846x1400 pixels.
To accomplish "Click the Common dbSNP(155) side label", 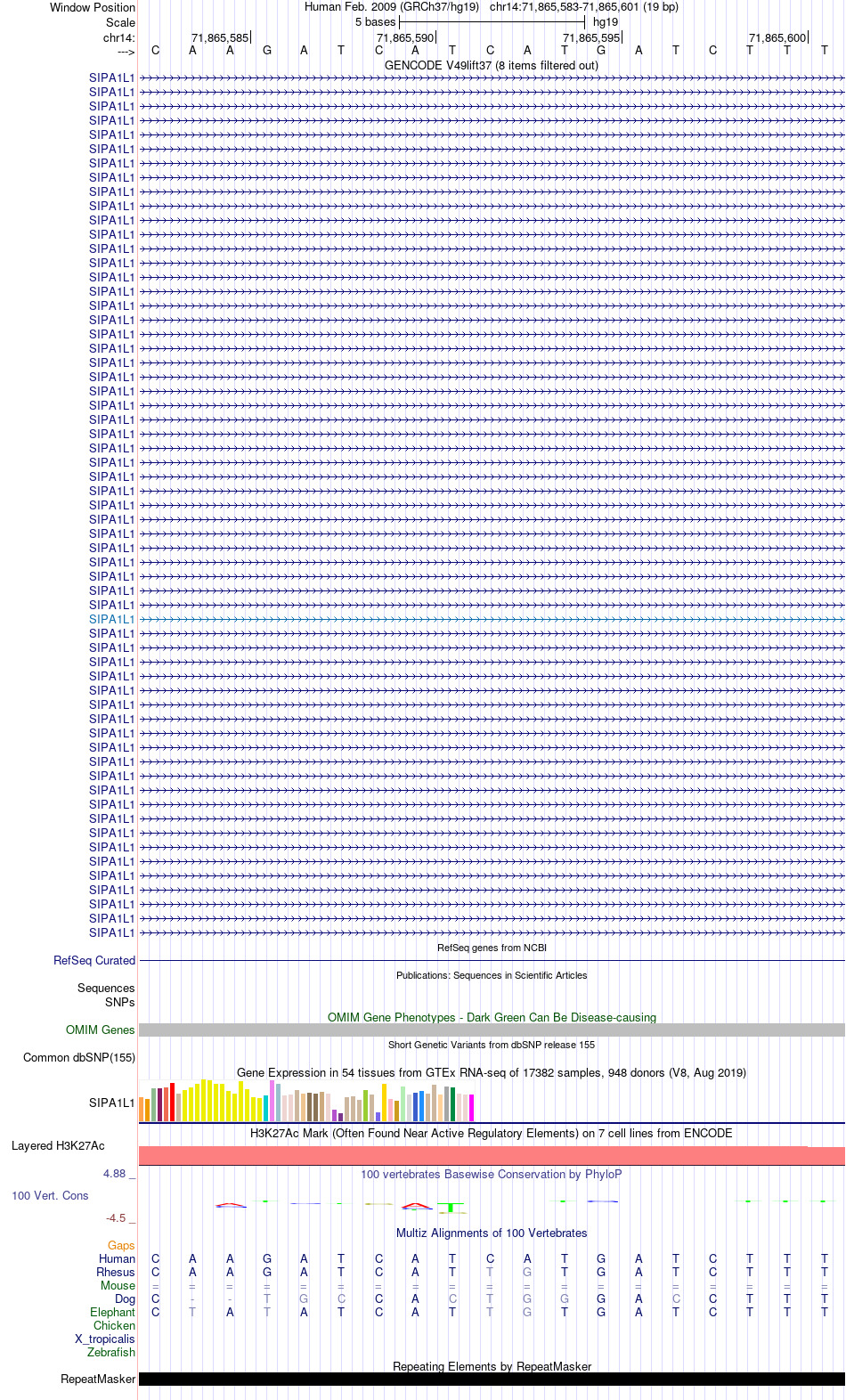I will [79, 1057].
